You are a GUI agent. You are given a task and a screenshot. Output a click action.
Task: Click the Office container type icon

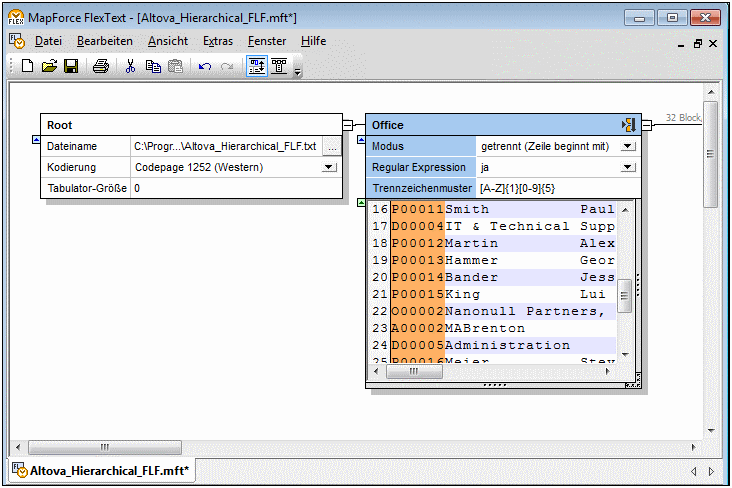point(628,125)
